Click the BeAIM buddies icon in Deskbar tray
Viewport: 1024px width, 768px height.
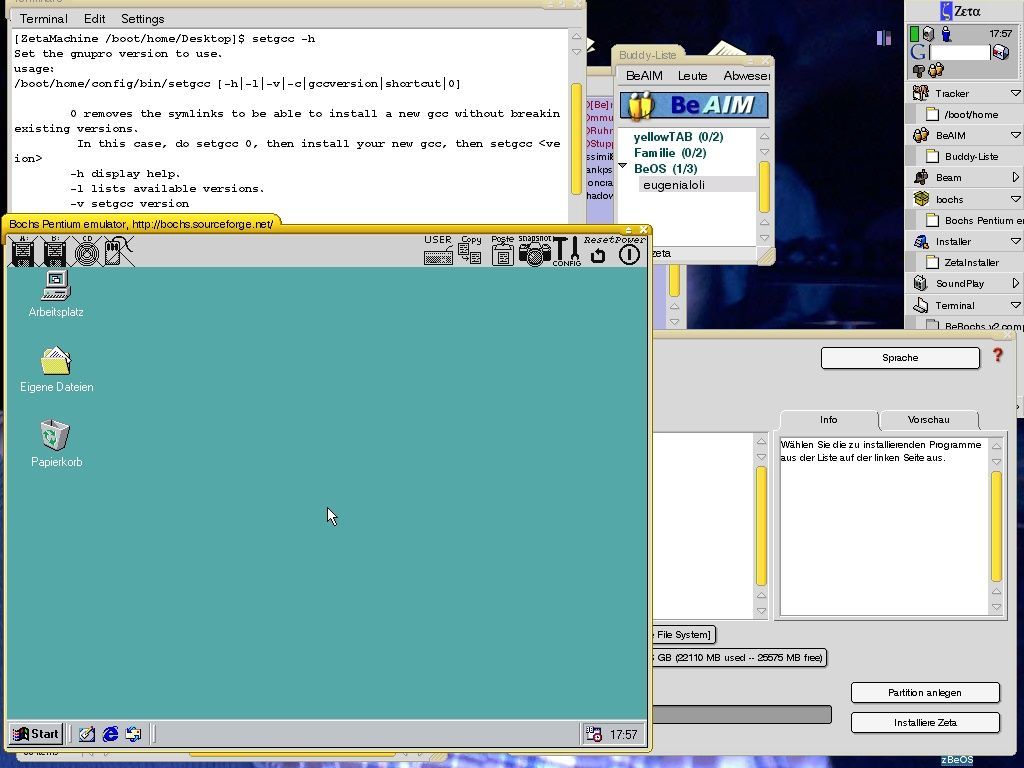[x=936, y=69]
